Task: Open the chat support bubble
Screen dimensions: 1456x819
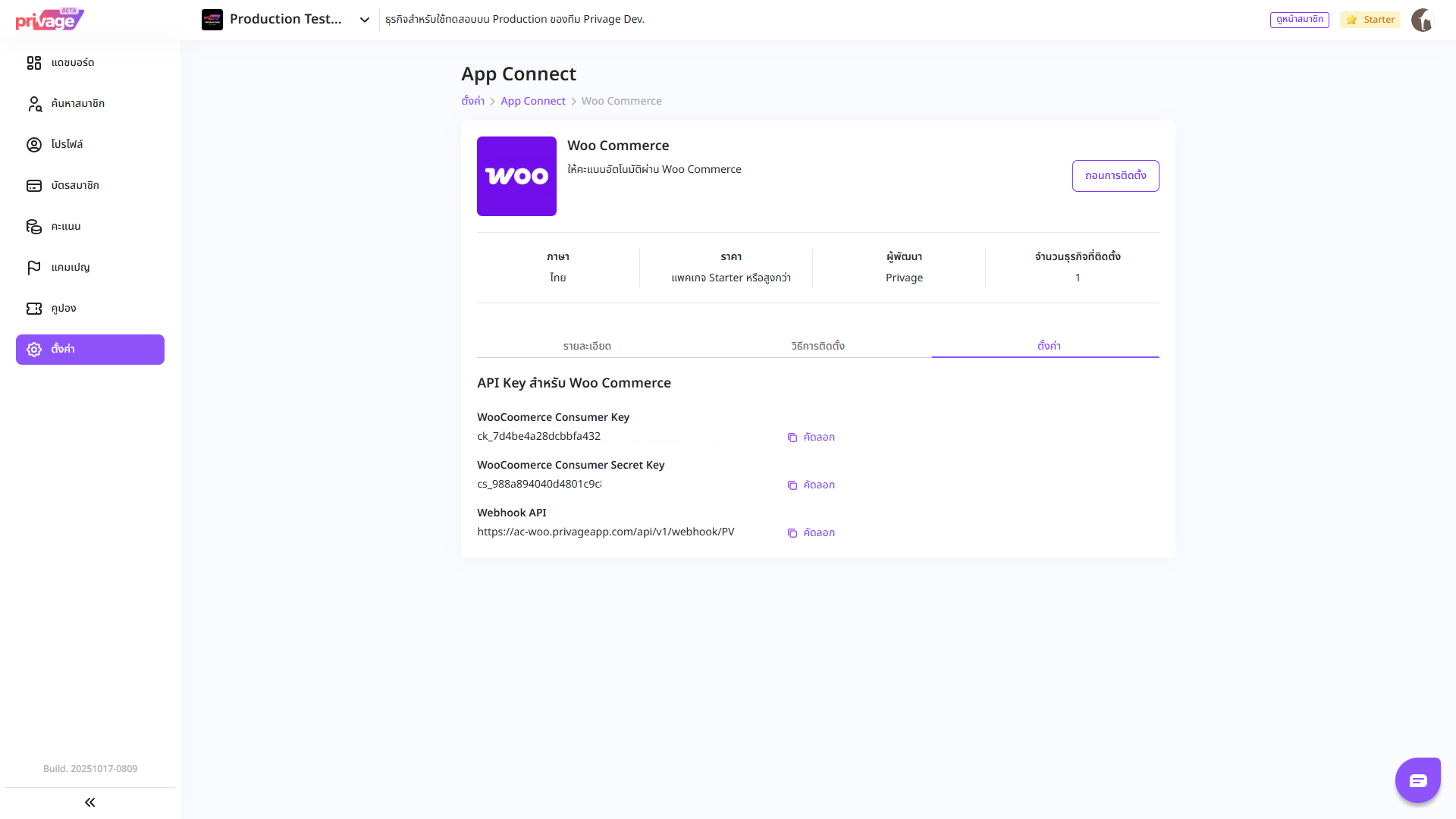Action: point(1417,780)
